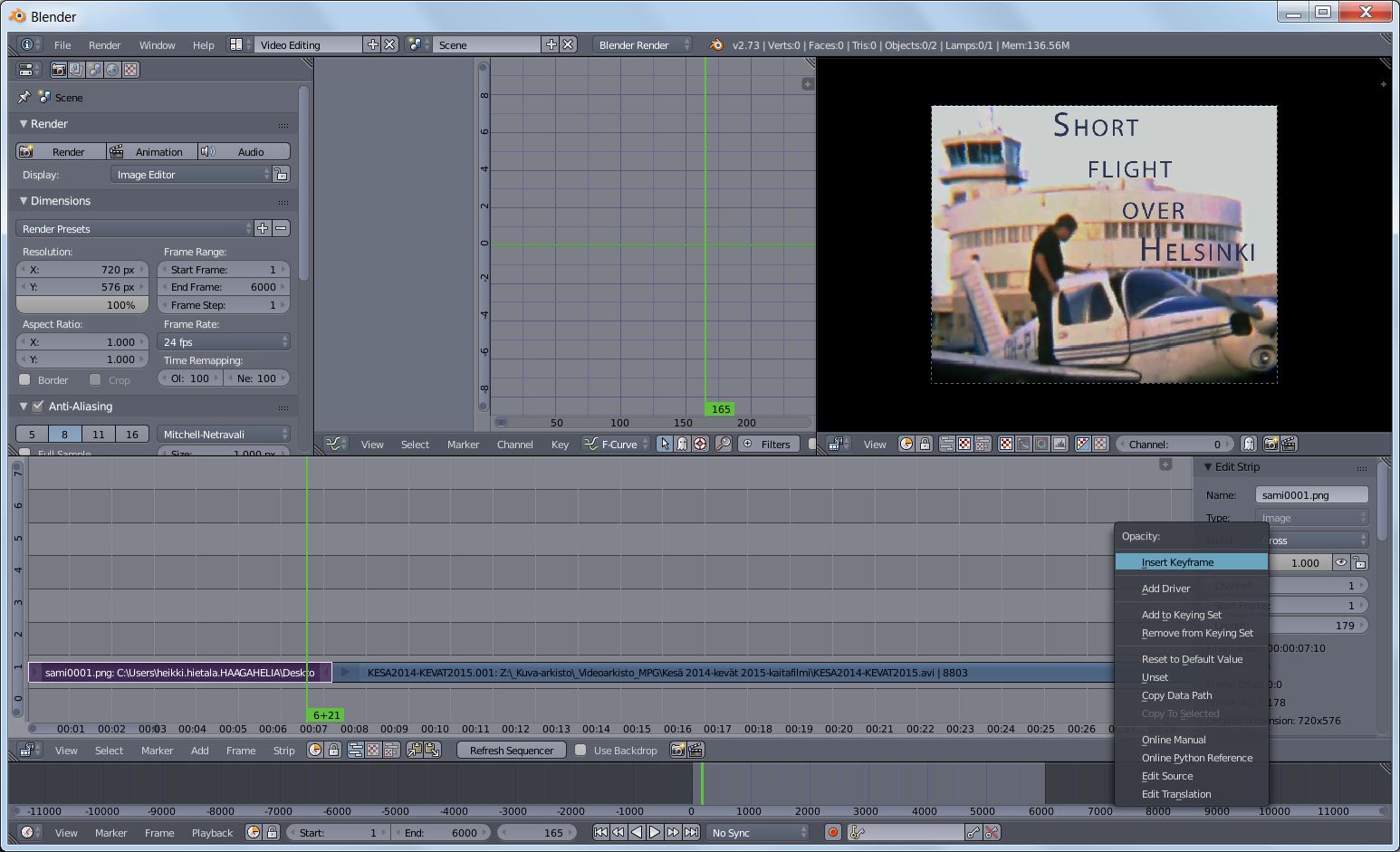This screenshot has width=1400, height=852.
Task: Choose Insert Keyframe from the context menu
Action: 1191,562
